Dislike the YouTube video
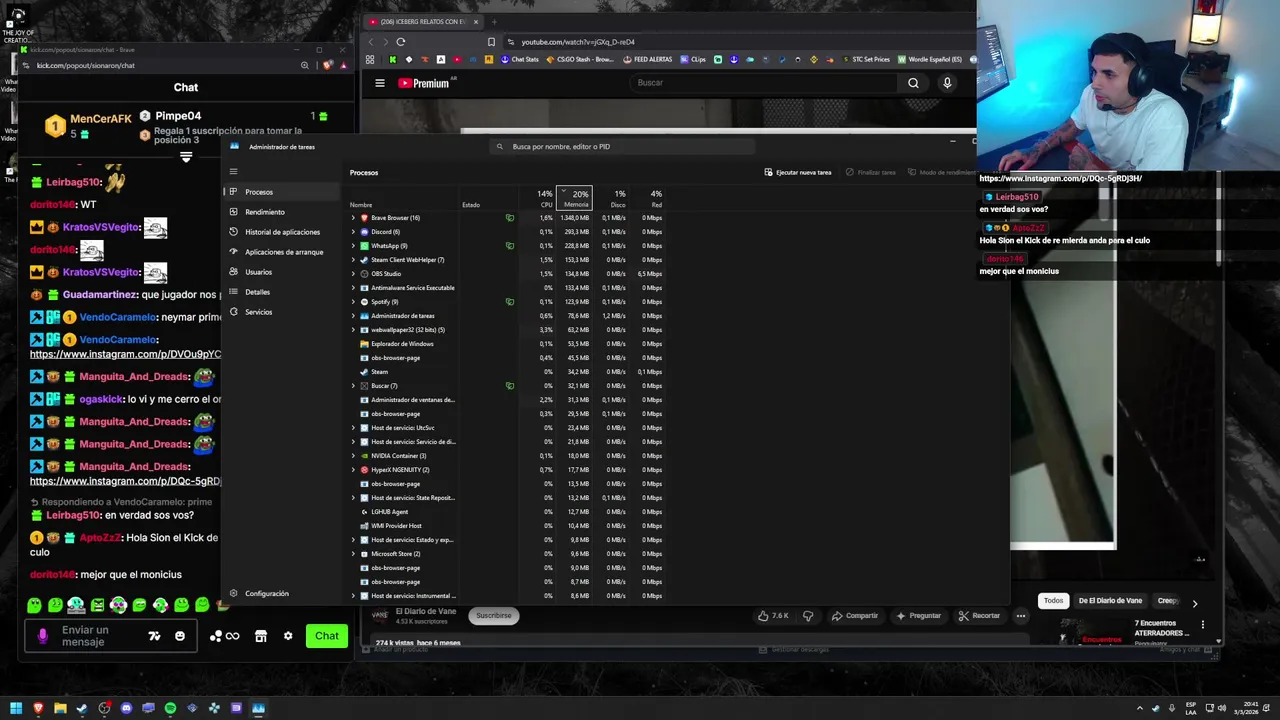This screenshot has height=720, width=1280. tap(808, 616)
